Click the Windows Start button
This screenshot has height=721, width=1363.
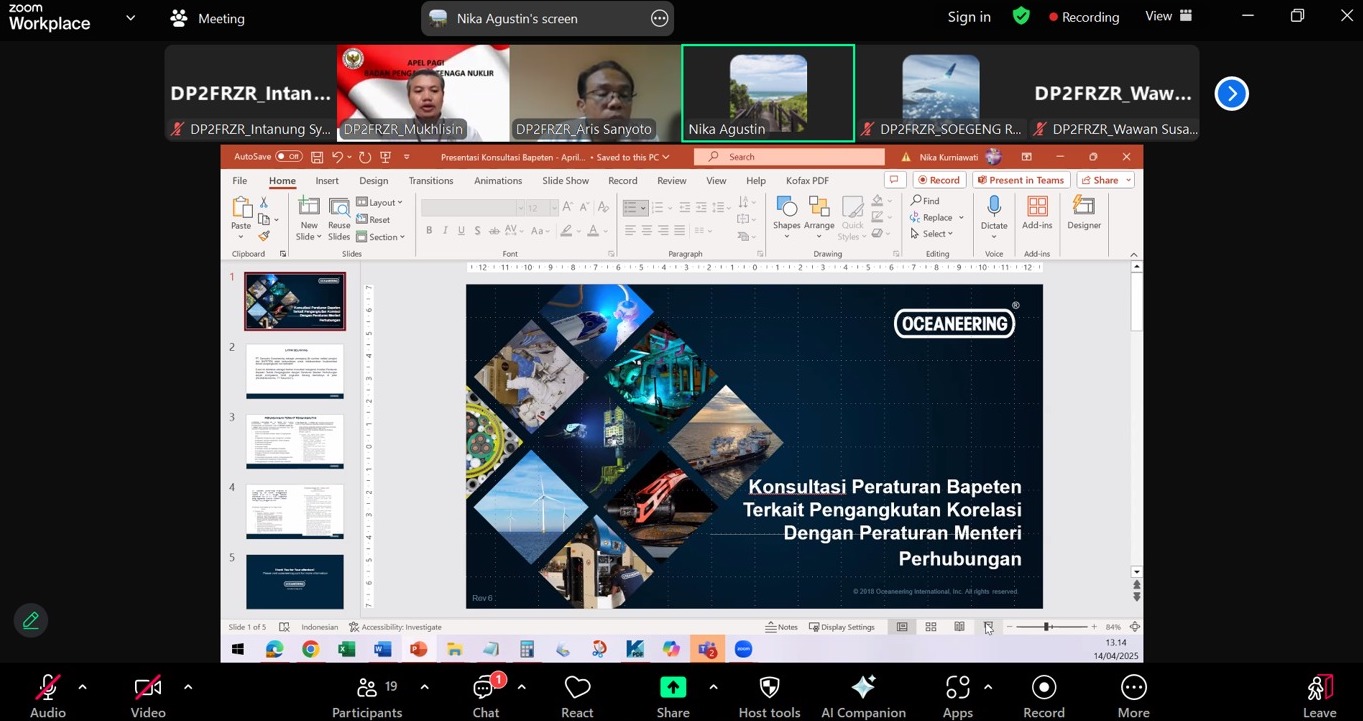tap(238, 649)
